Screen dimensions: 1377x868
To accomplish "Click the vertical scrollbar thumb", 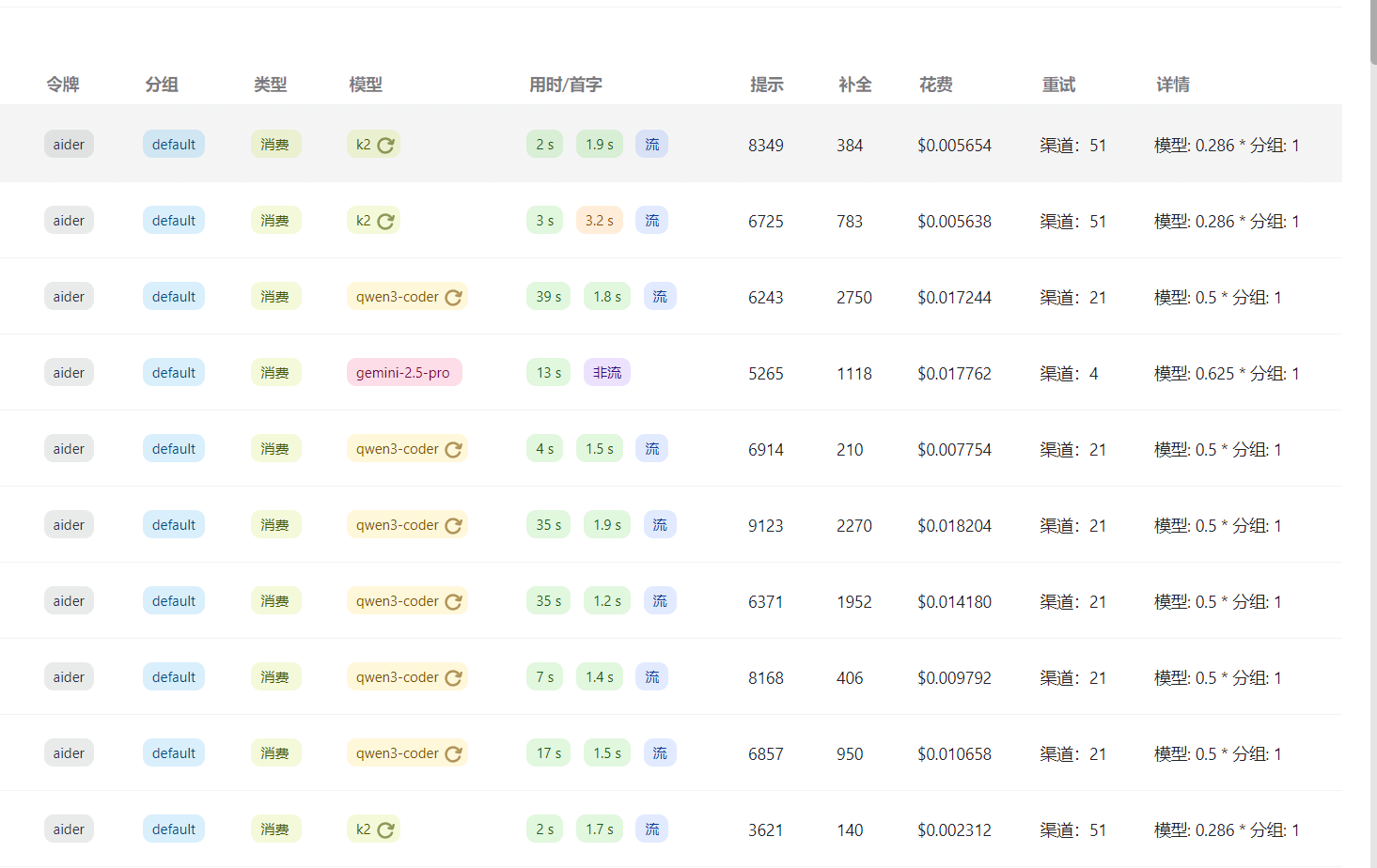I will pos(1373,32).
